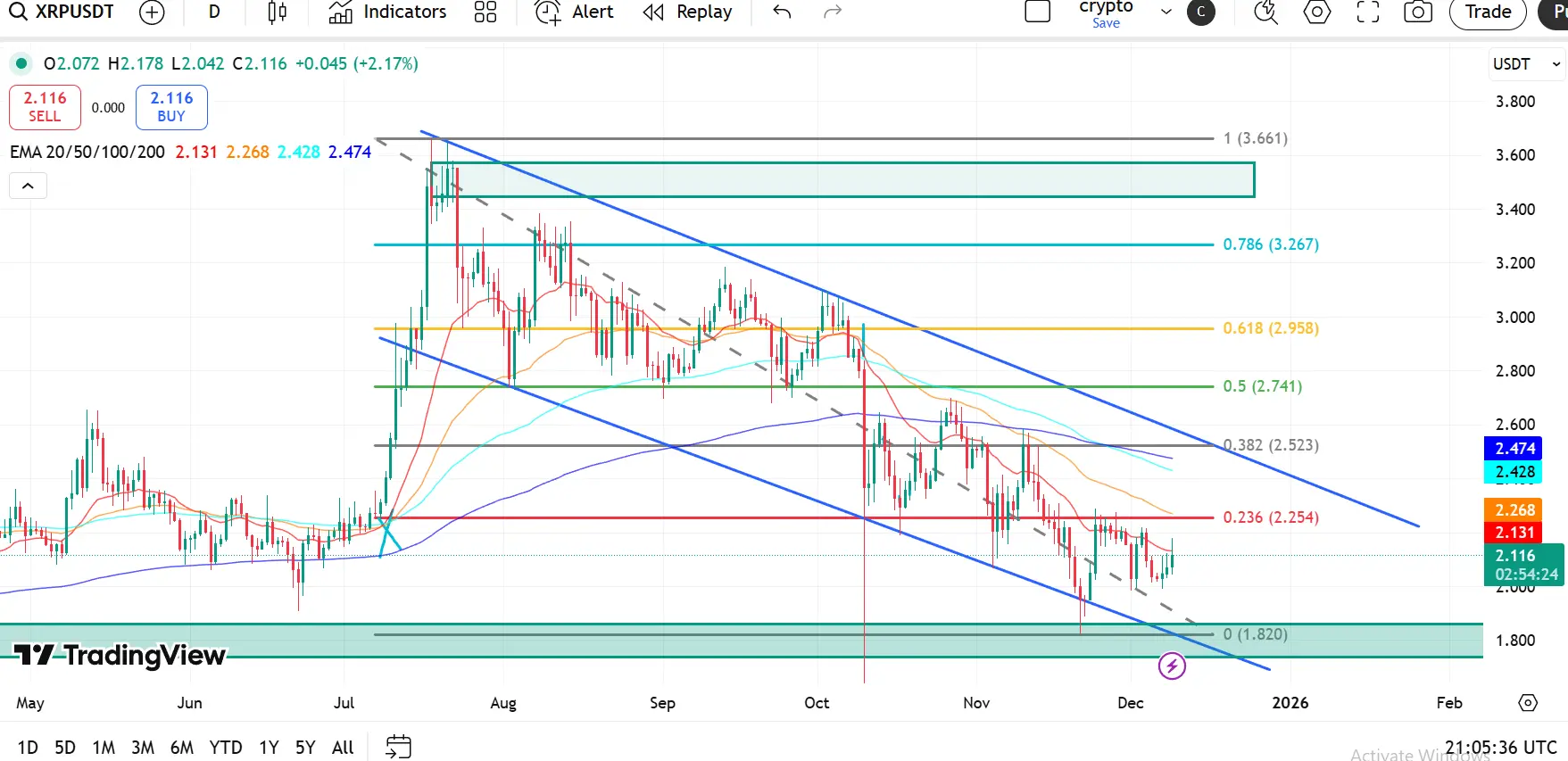Screen dimensions: 1568x761
Task: Select the 5Y date range
Action: (x=305, y=748)
